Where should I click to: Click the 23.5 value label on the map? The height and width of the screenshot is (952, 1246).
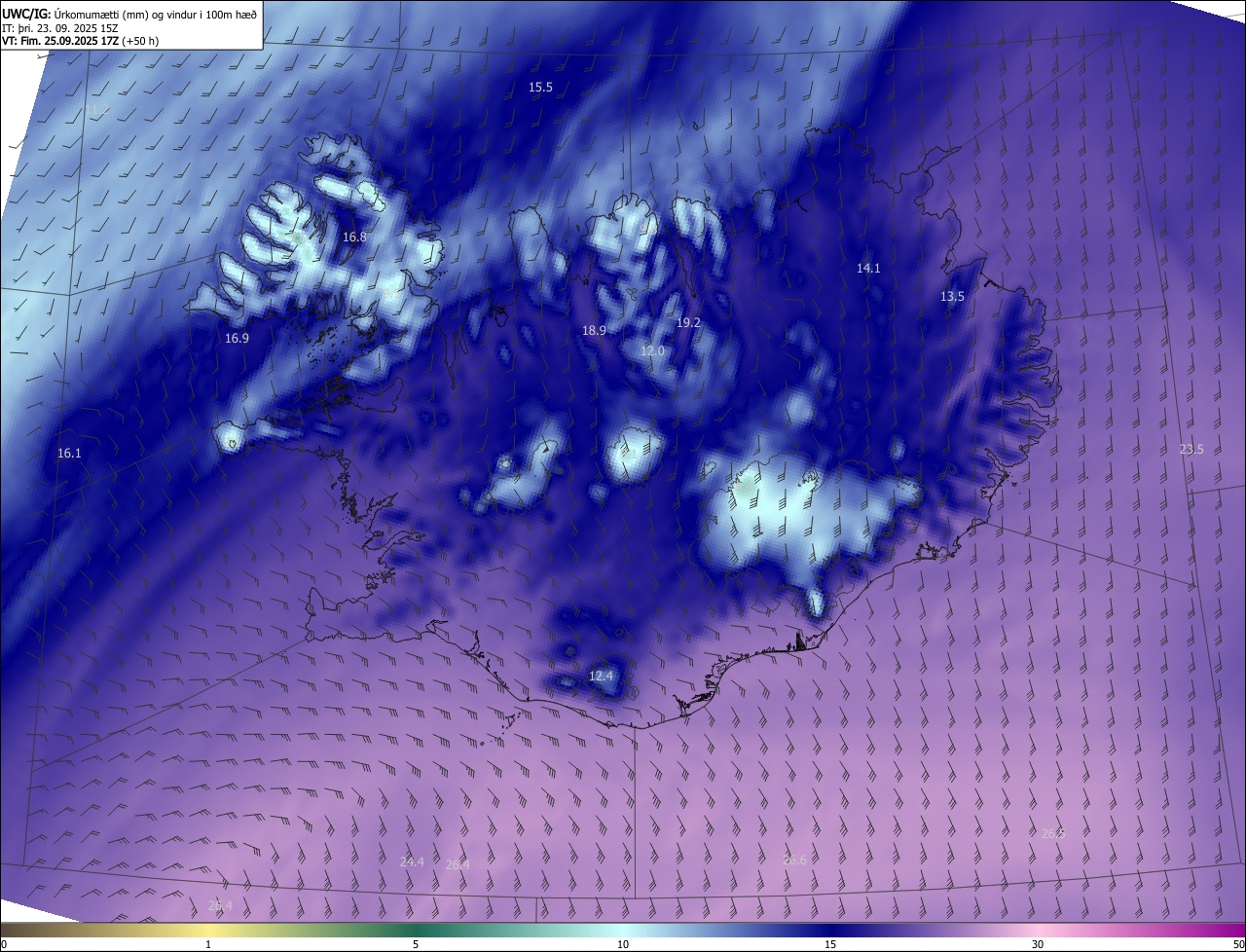1191,450
